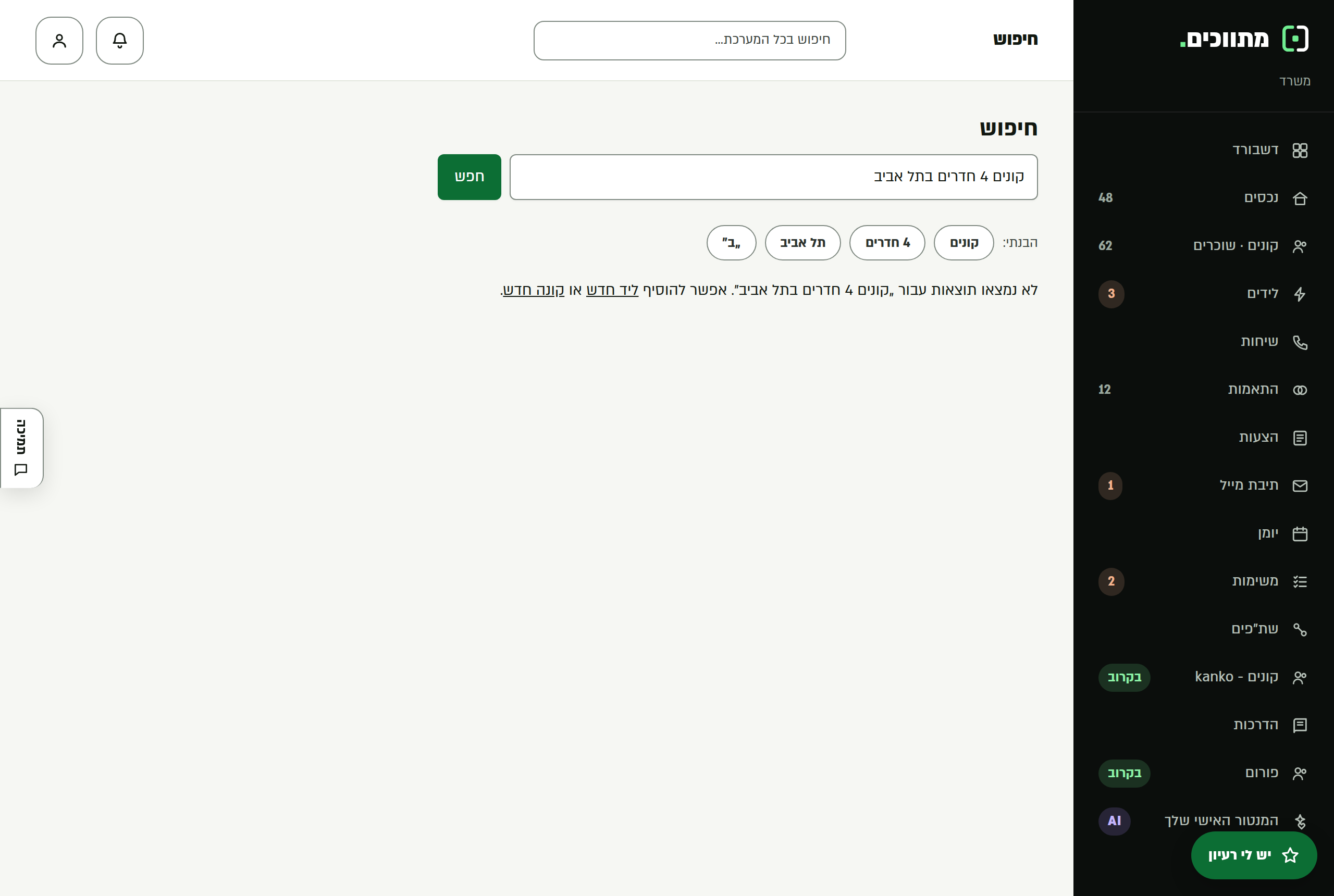
Task: Open the ליד חדש link
Action: pos(612,290)
